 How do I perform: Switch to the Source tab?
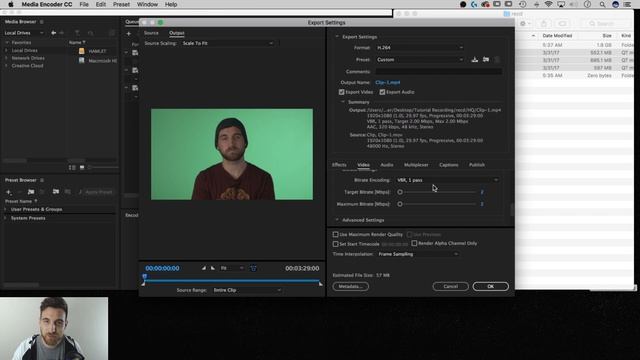(x=151, y=33)
